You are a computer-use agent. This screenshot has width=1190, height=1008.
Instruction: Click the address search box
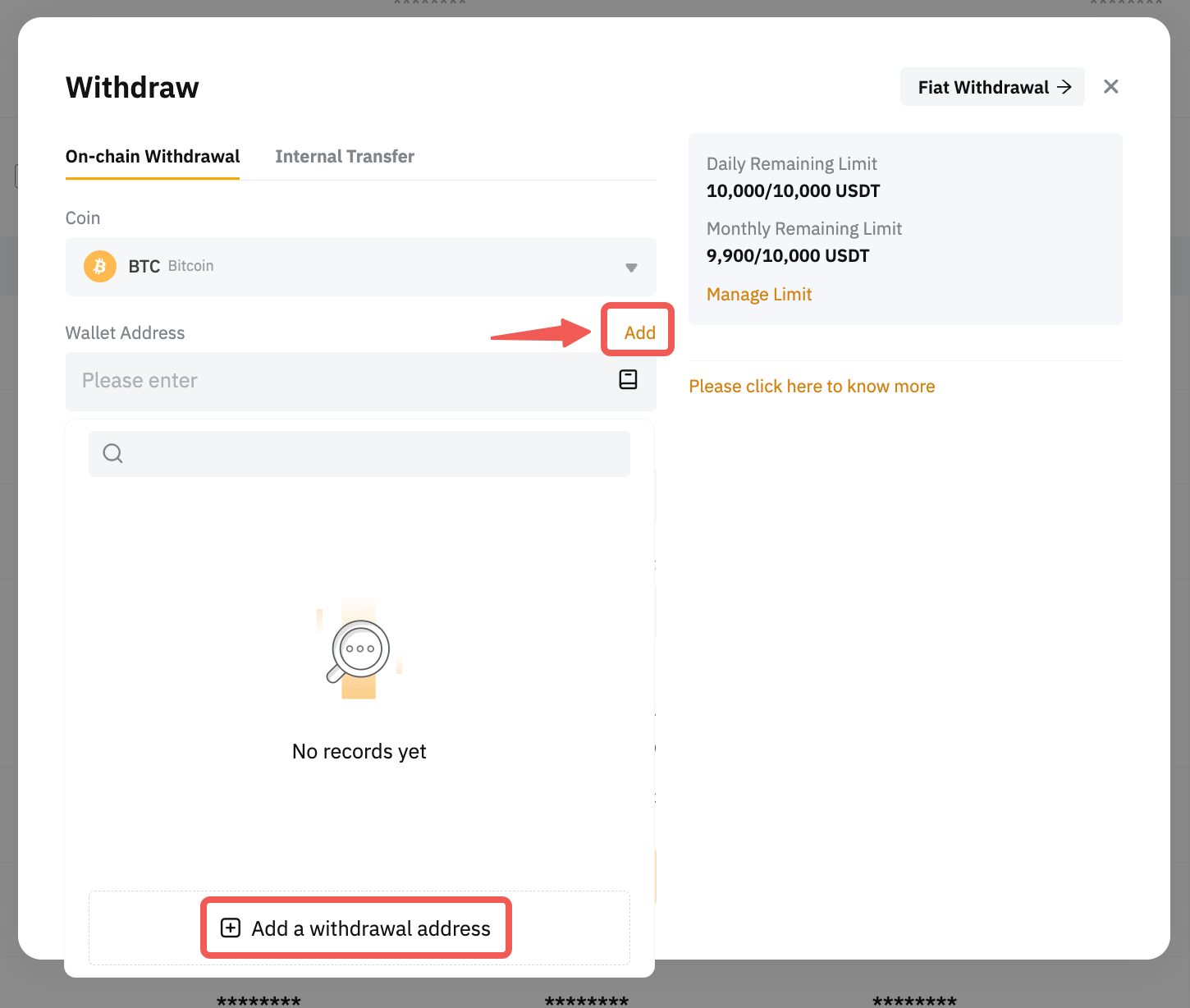click(369, 454)
